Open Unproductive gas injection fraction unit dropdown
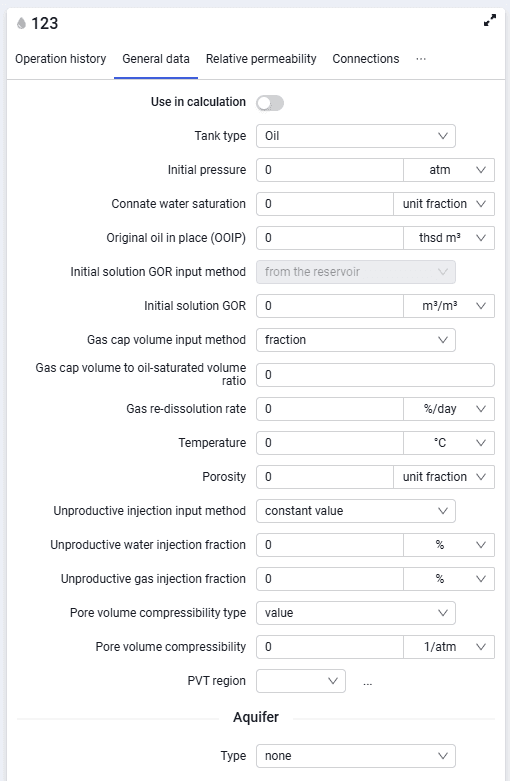 click(449, 579)
